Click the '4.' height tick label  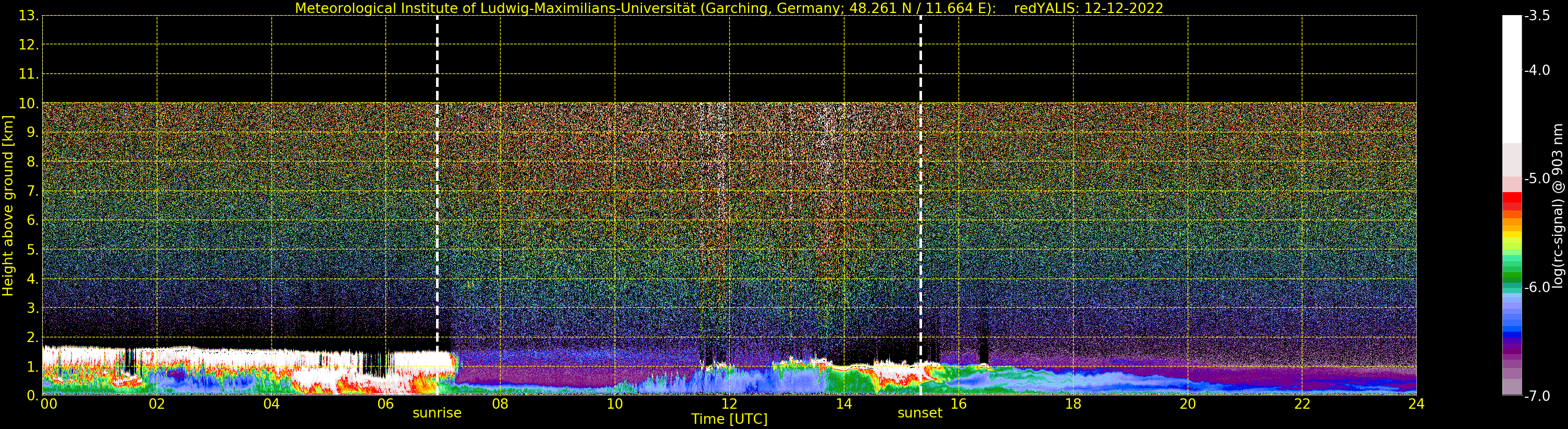coord(33,279)
